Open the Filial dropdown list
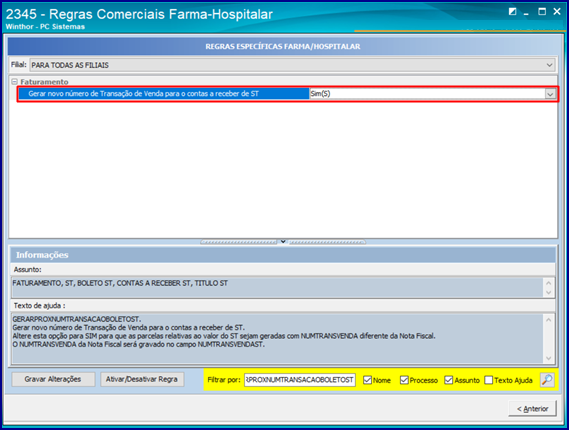This screenshot has height=430, width=569. click(549, 65)
